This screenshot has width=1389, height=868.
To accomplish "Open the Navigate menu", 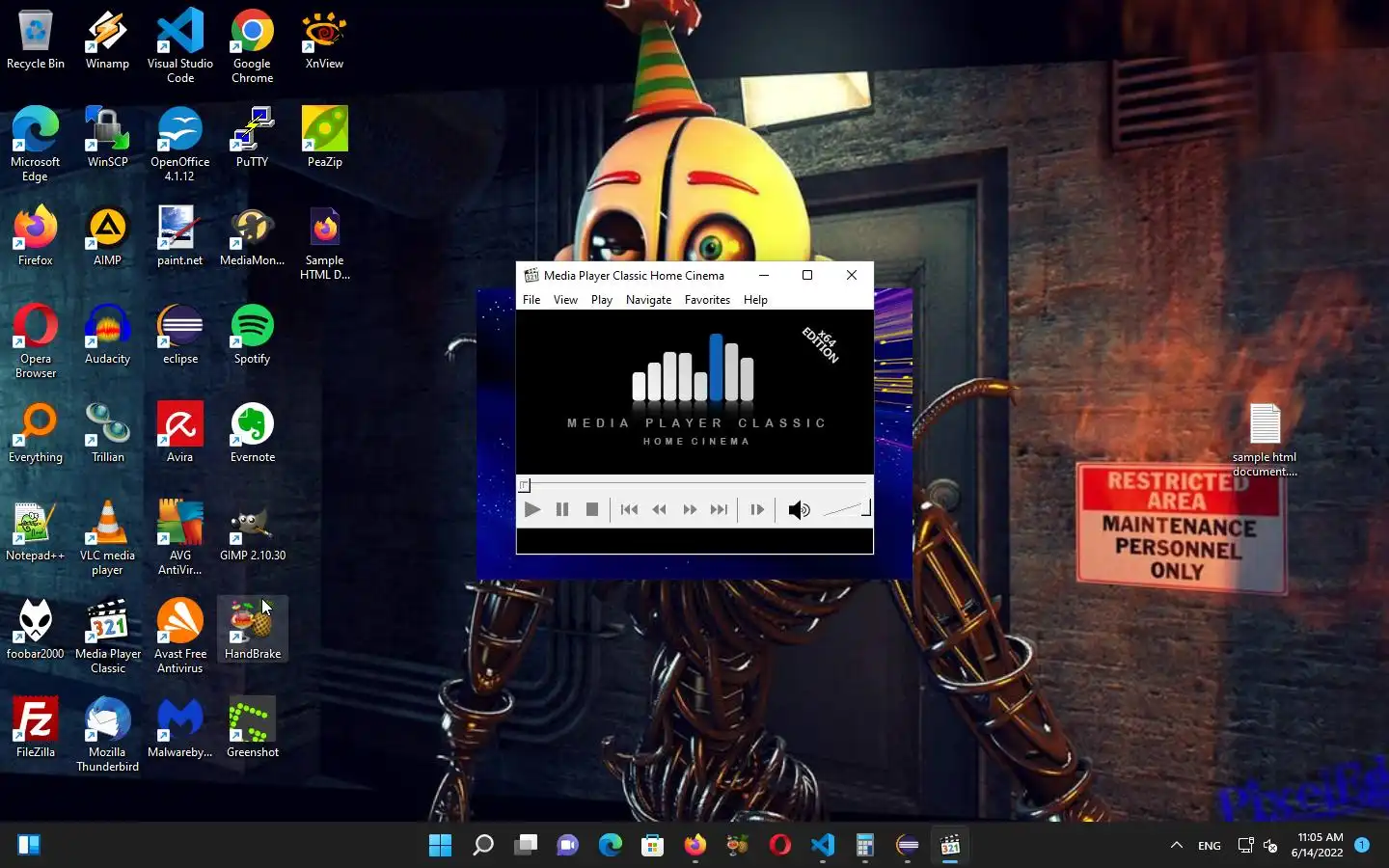I will 648,300.
